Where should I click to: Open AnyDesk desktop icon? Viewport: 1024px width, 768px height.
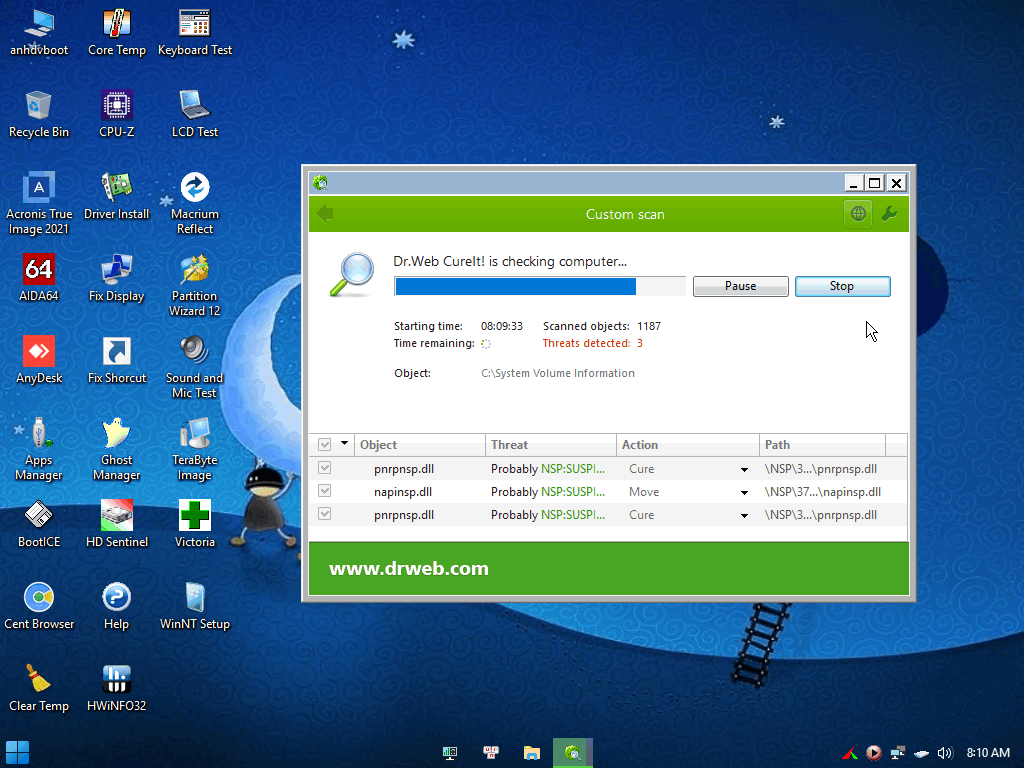pyautogui.click(x=39, y=360)
